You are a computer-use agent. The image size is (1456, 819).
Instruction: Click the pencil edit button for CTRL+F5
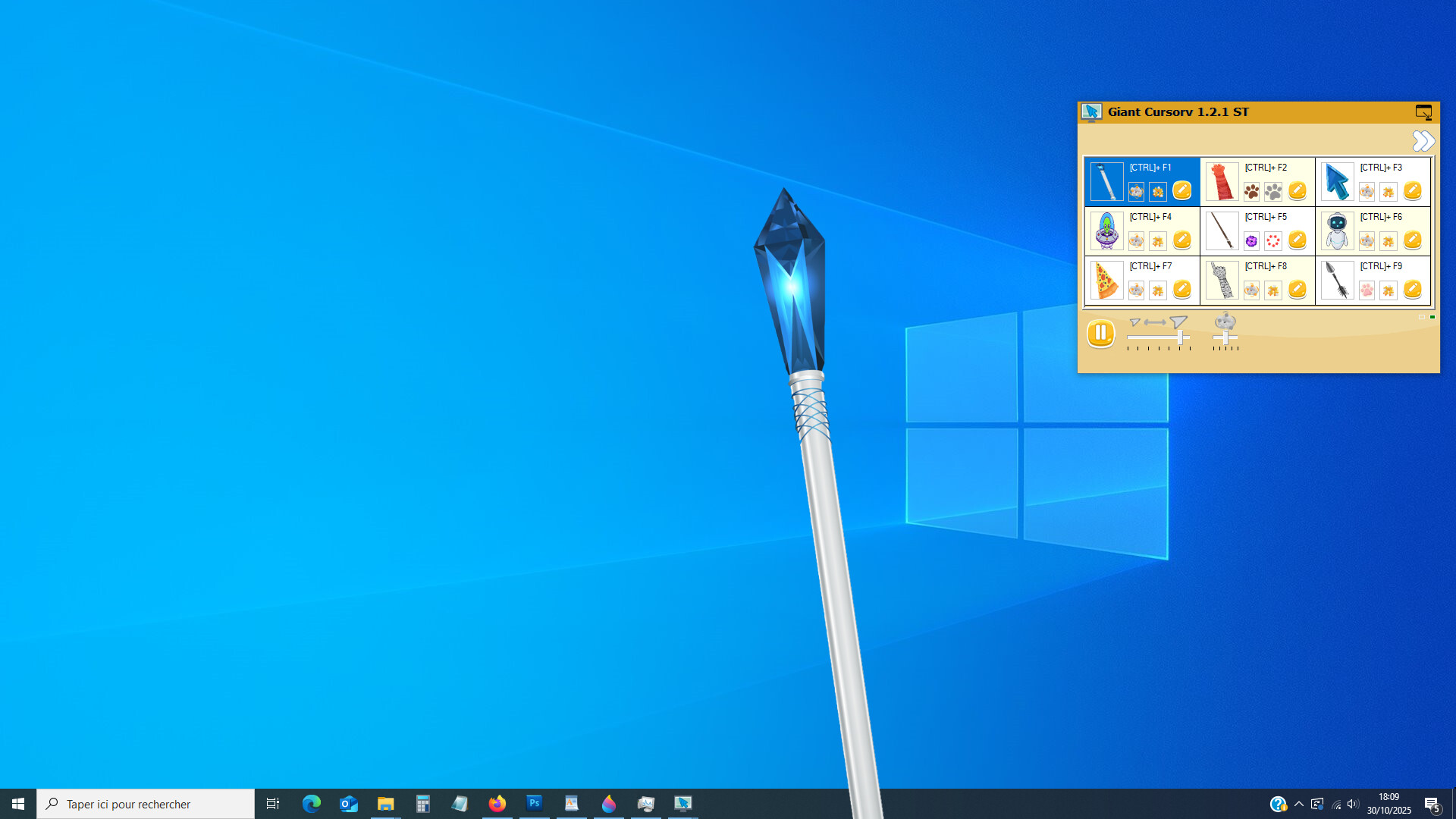point(1297,240)
